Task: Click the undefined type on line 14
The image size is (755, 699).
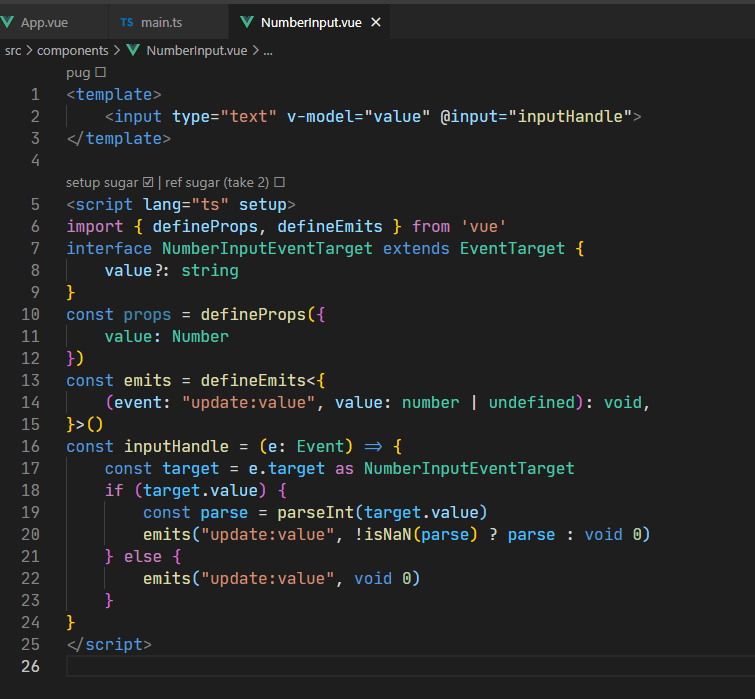Action: (x=532, y=402)
